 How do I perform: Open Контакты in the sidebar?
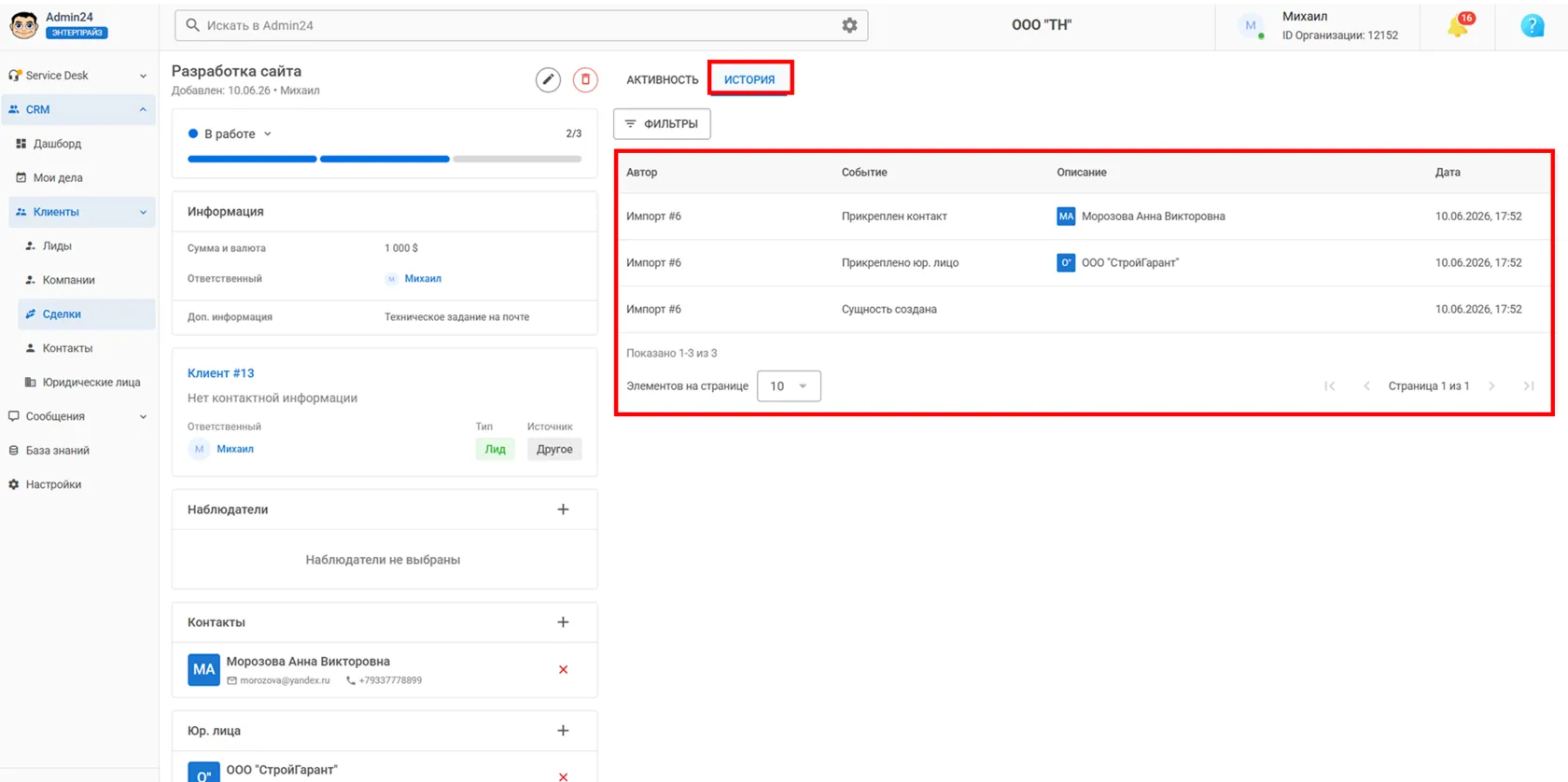point(67,348)
